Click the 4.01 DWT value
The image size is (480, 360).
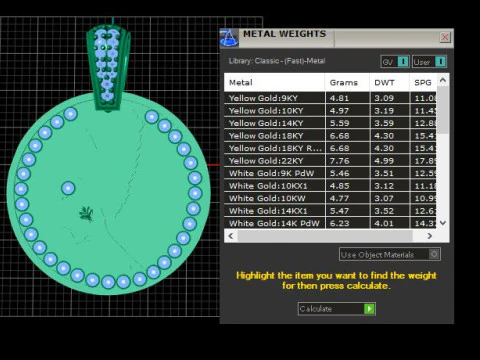[x=384, y=223]
